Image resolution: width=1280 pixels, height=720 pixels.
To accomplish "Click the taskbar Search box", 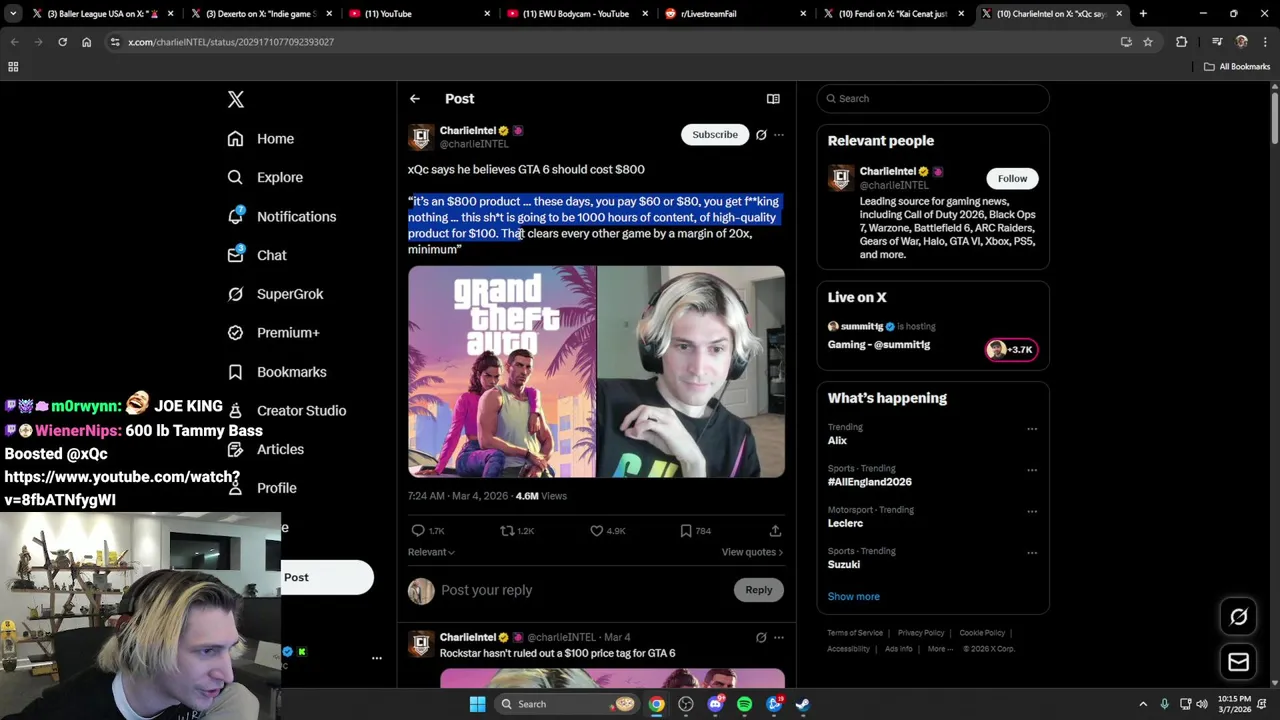I will click(567, 704).
